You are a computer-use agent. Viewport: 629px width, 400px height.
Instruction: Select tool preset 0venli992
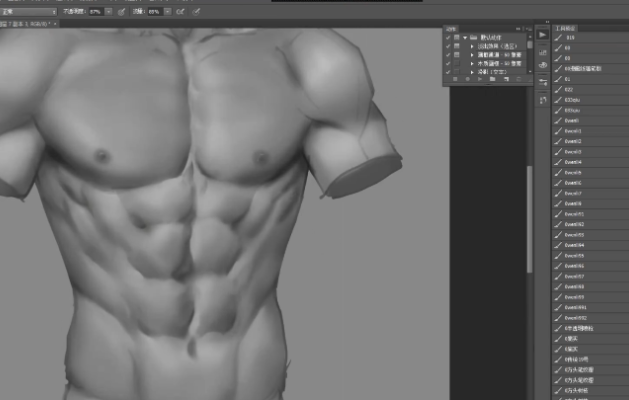590,318
